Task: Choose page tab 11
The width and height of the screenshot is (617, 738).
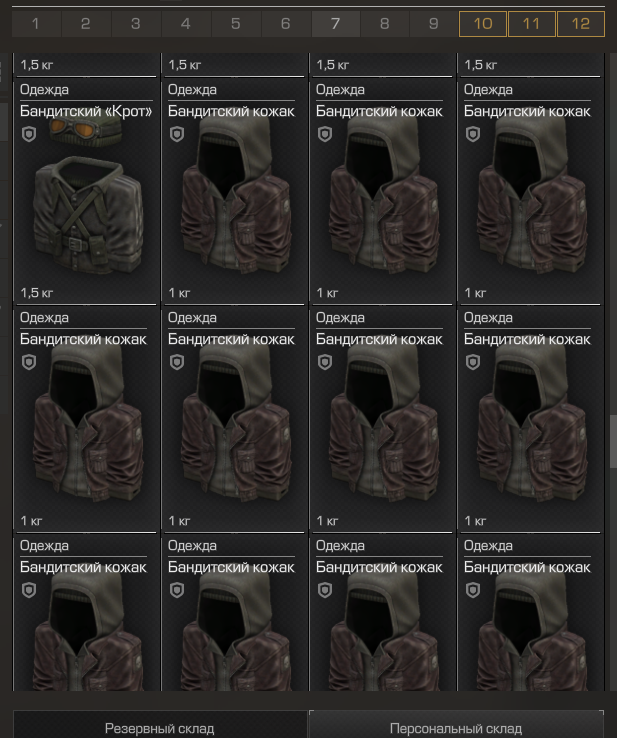Action: (532, 24)
